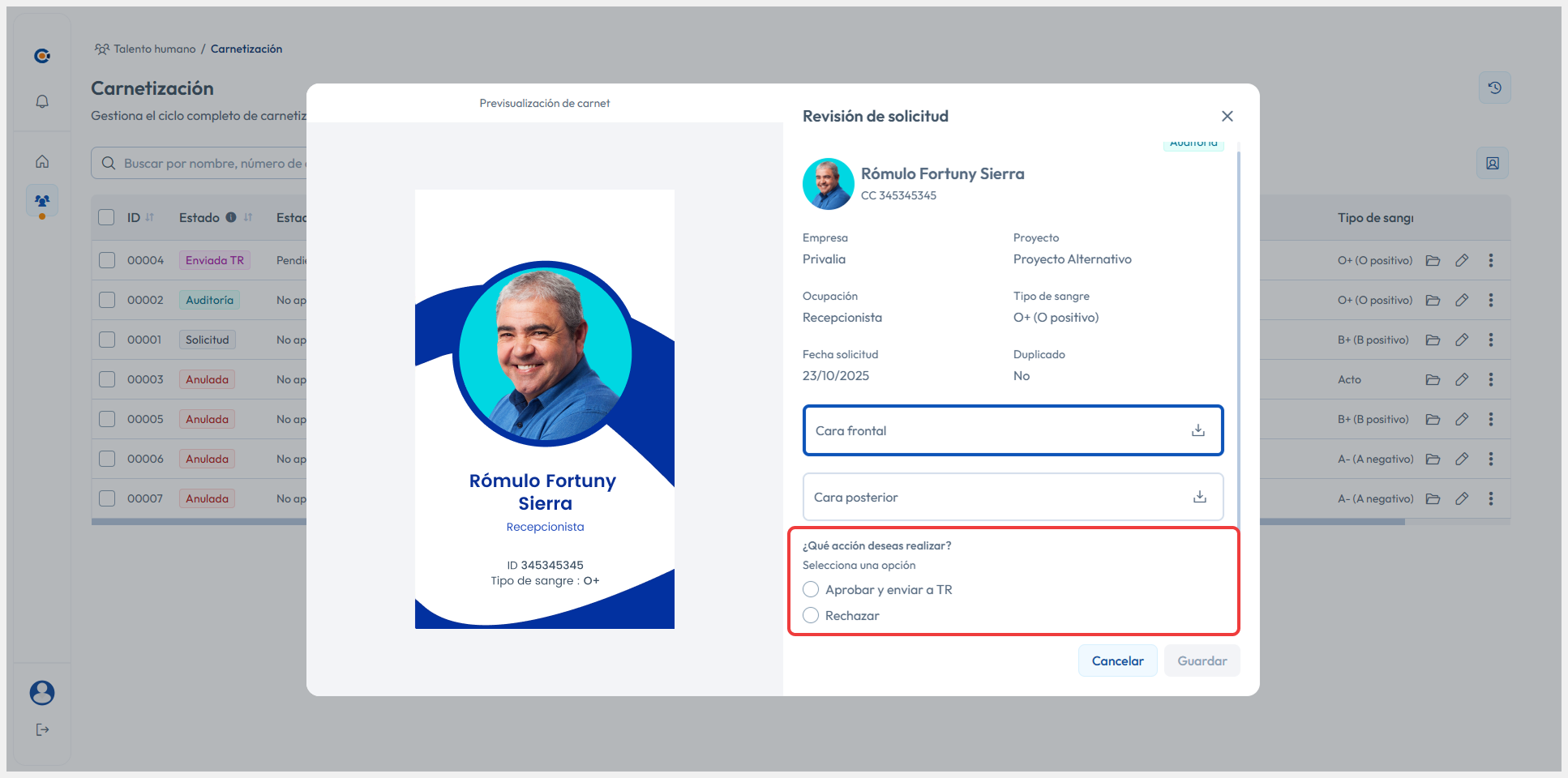Click the Carnetización breadcrumb item
The image size is (1568, 778).
[x=246, y=49]
